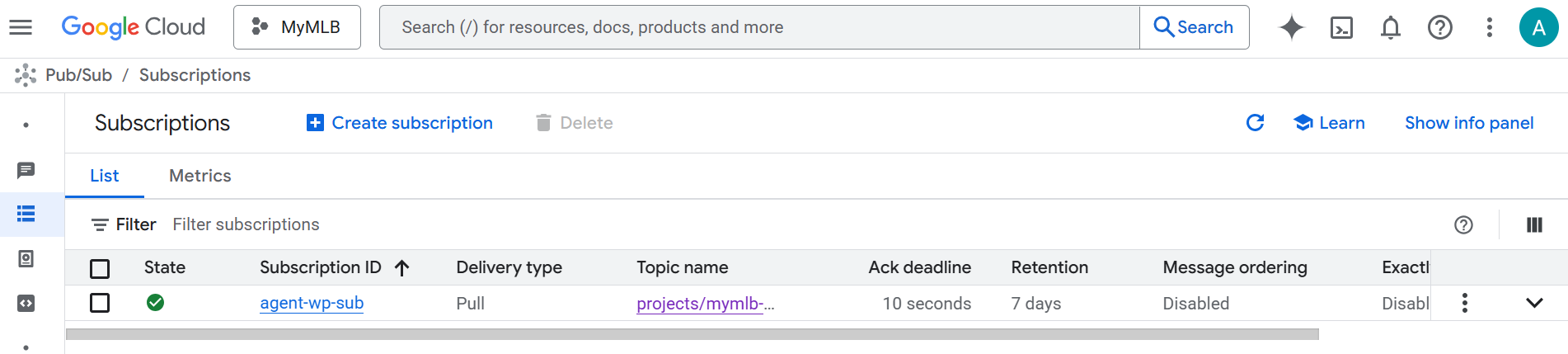Activate Cloud Shell terminal icon

pyautogui.click(x=1341, y=27)
